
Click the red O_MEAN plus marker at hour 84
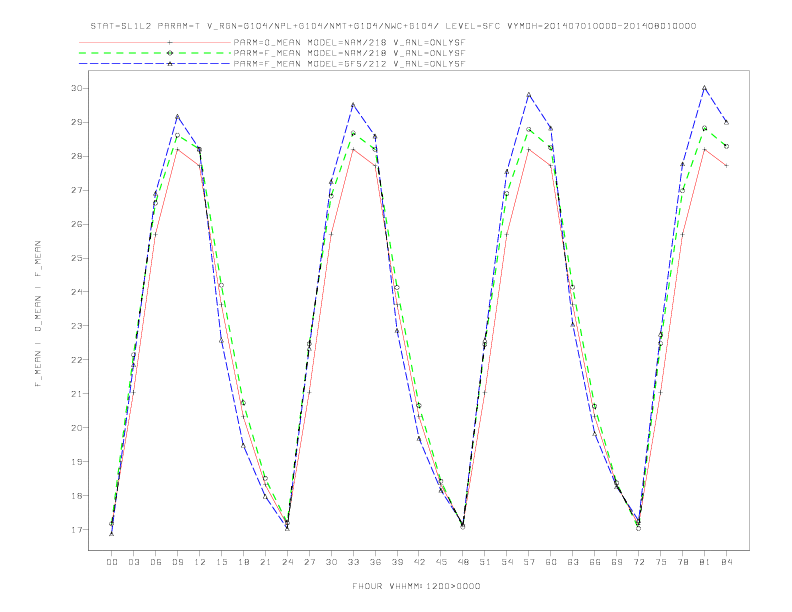tap(726, 166)
